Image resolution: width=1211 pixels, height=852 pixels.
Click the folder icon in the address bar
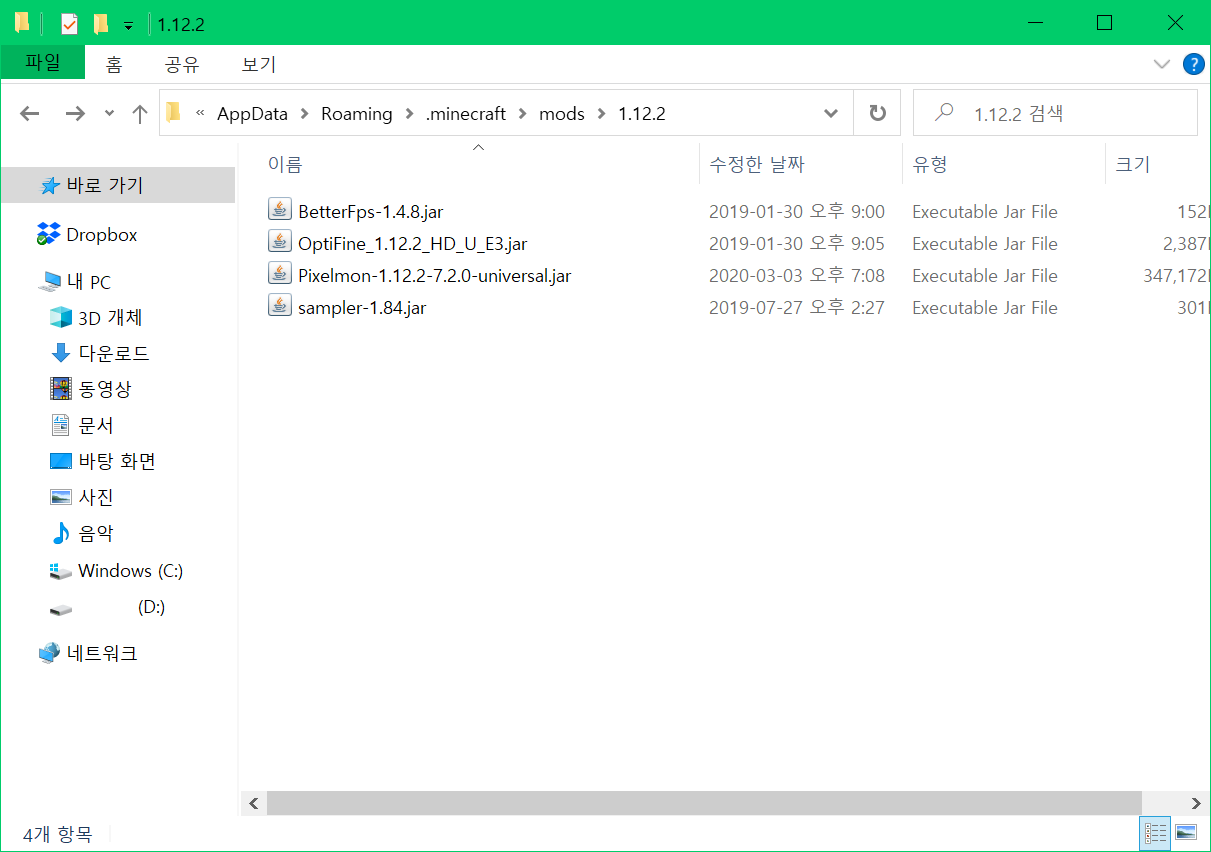(x=174, y=113)
